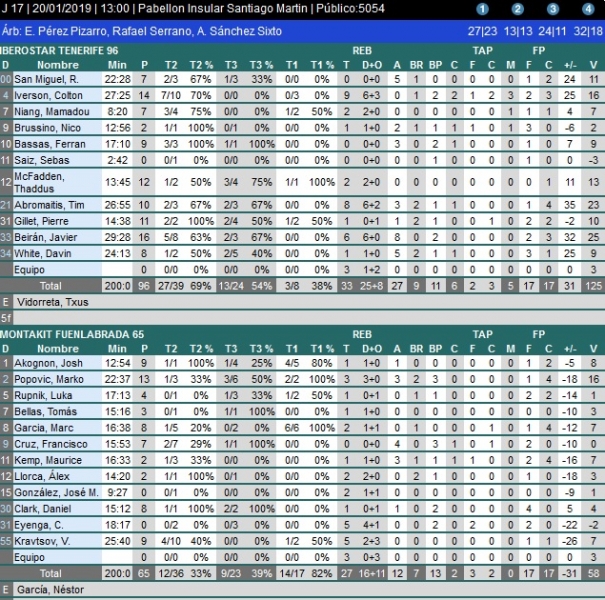The height and width of the screenshot is (600, 605).
Task: Click Fuenlabrada Total points cell 65
Action: [144, 574]
